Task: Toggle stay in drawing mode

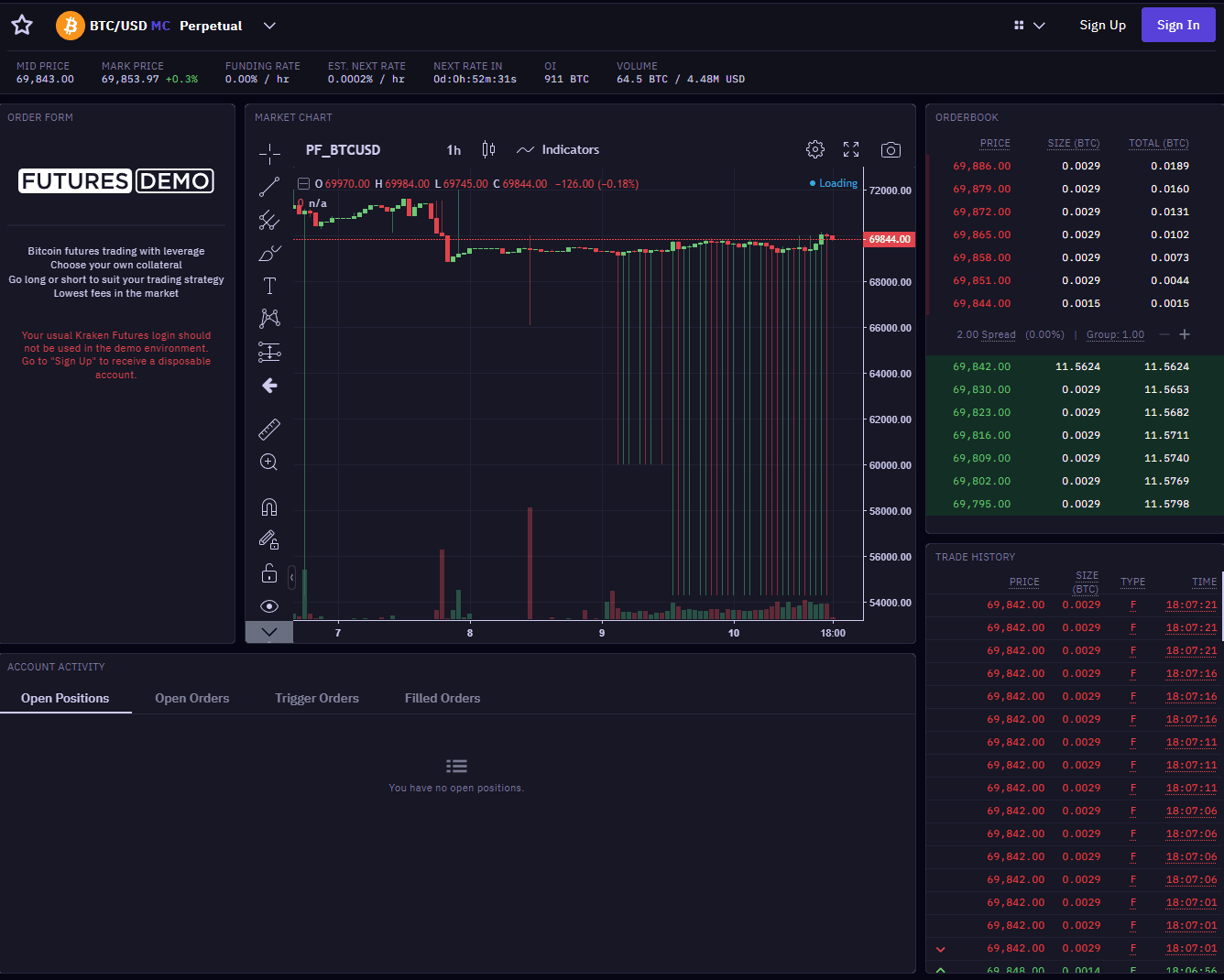Action: pyautogui.click(x=269, y=540)
